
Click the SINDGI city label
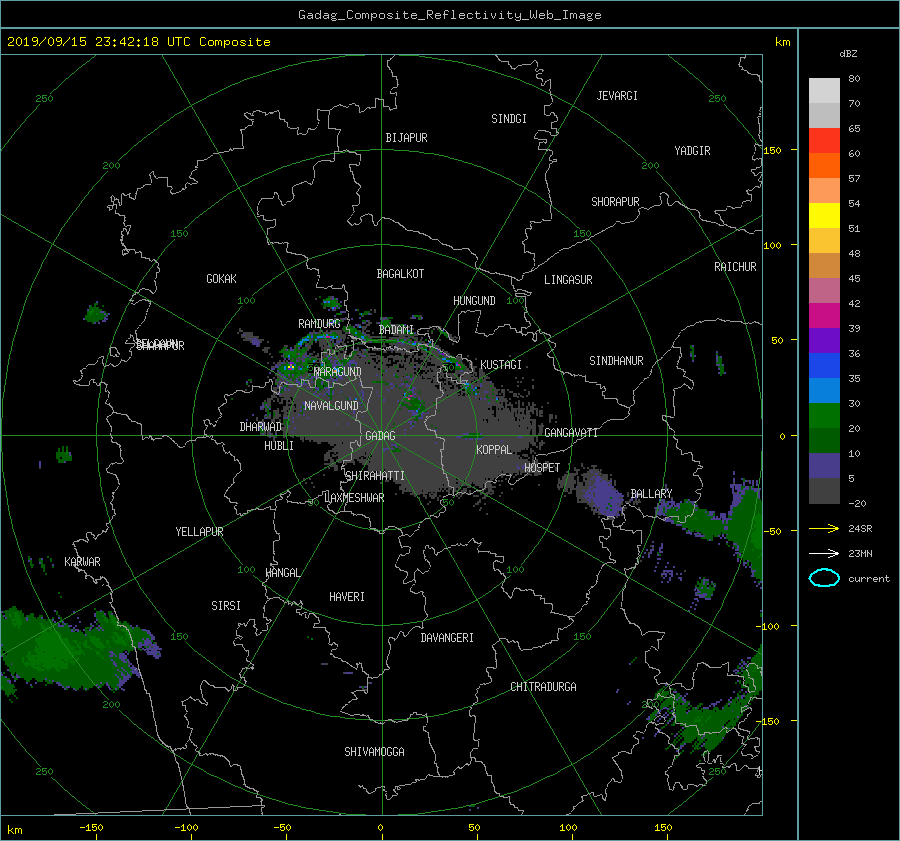[509, 119]
